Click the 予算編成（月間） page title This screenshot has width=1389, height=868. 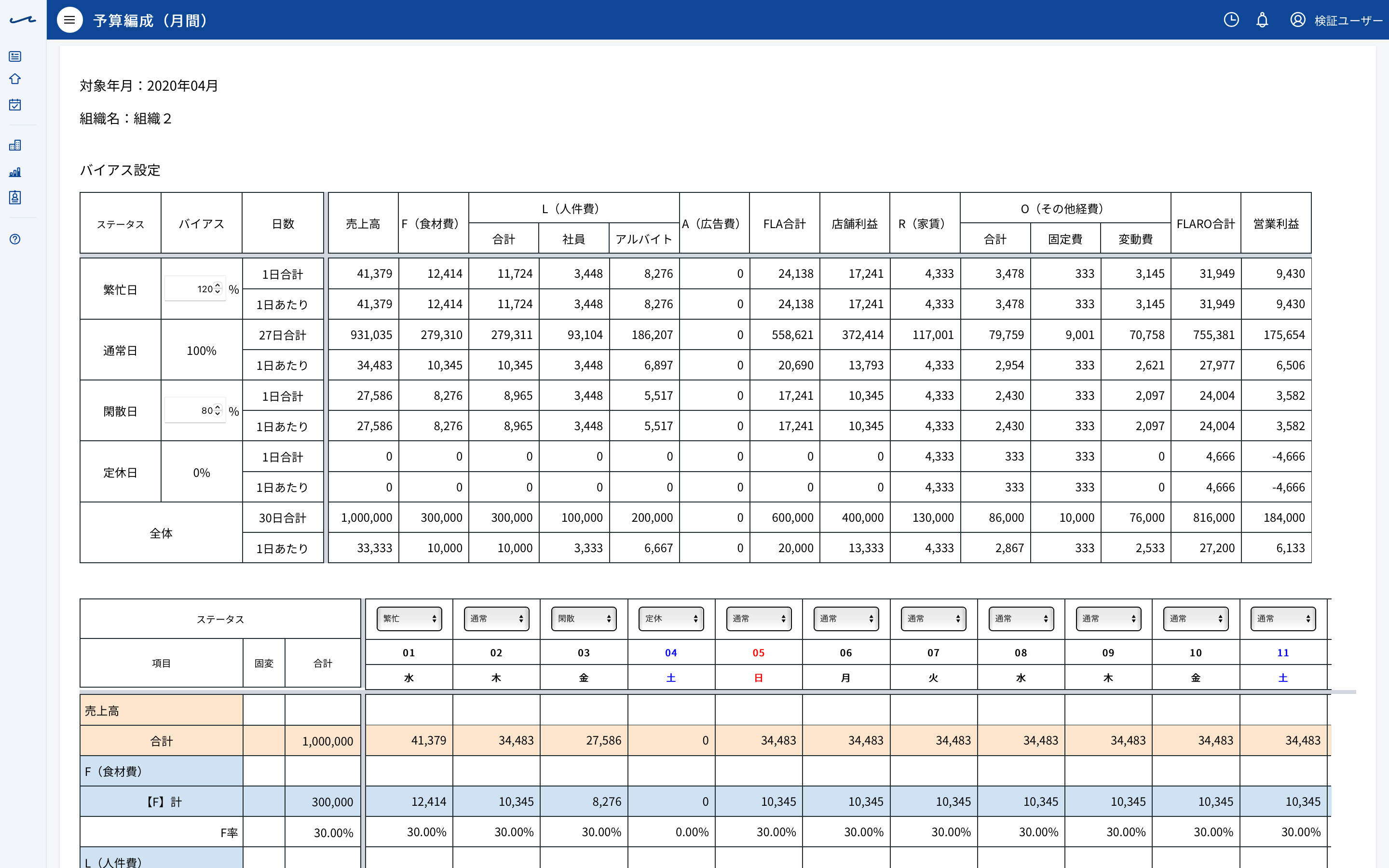coord(150,21)
